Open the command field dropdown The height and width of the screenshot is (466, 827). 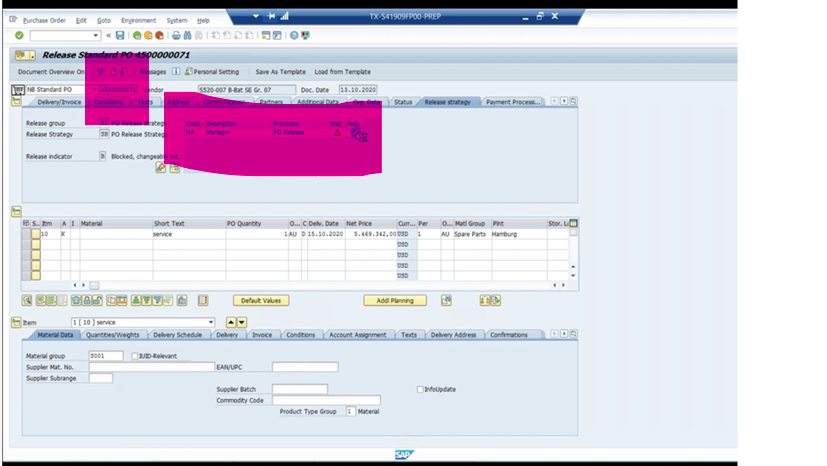coord(95,35)
